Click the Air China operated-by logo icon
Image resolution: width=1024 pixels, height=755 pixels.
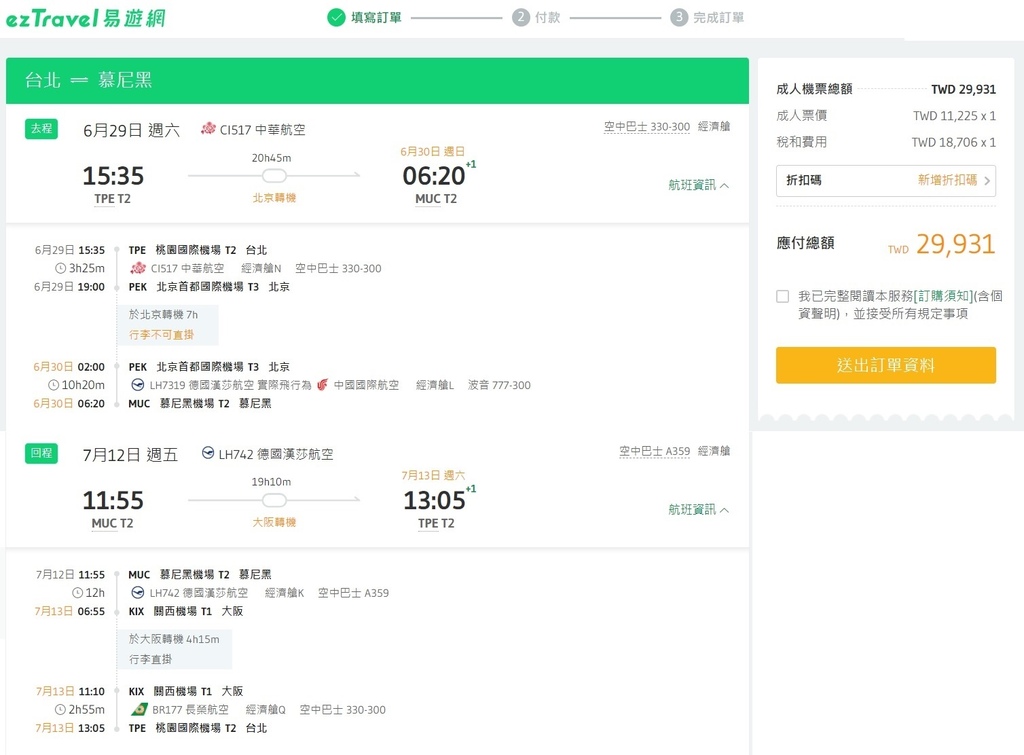pos(323,385)
